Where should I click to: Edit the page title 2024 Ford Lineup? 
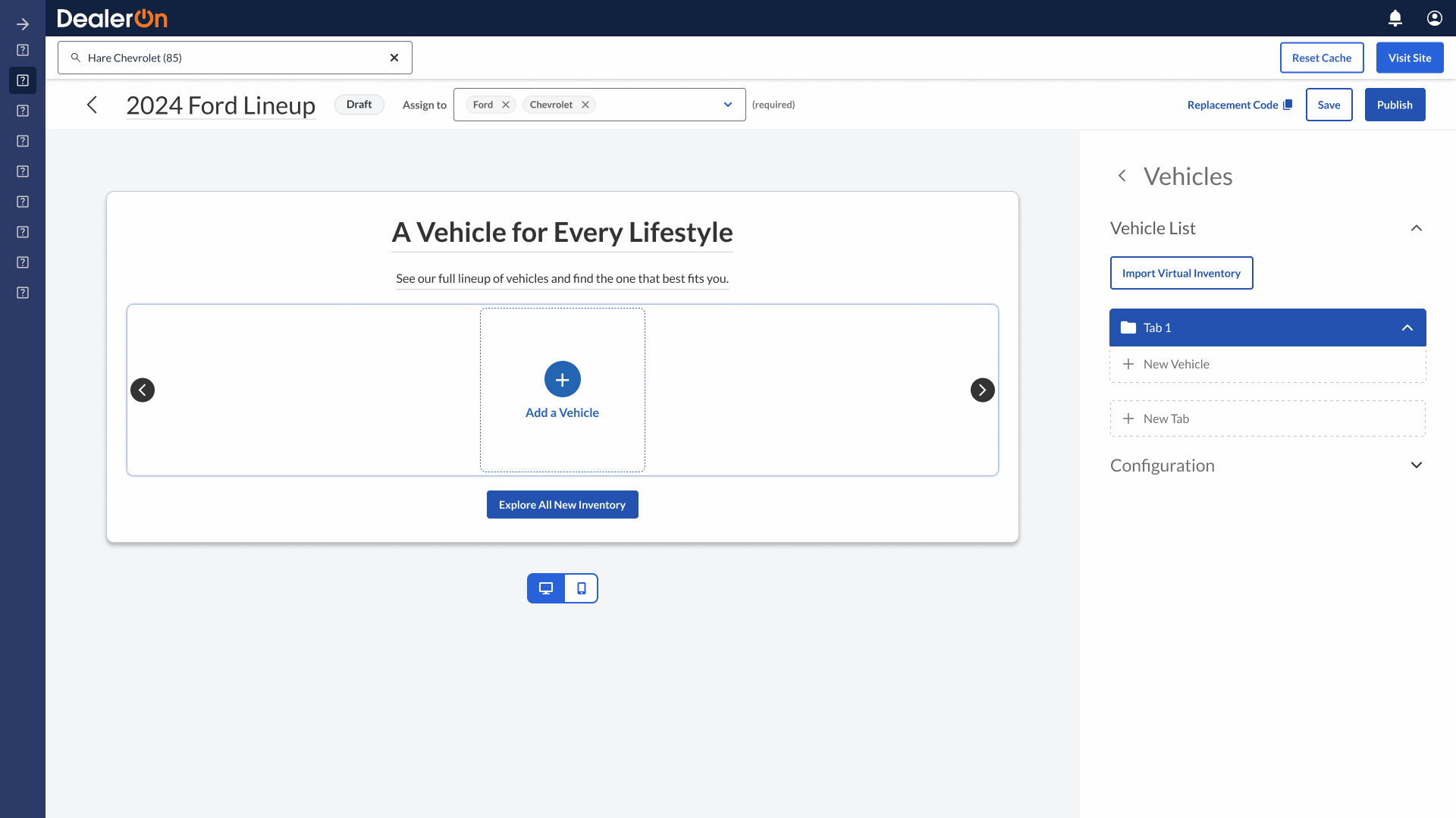click(x=221, y=105)
